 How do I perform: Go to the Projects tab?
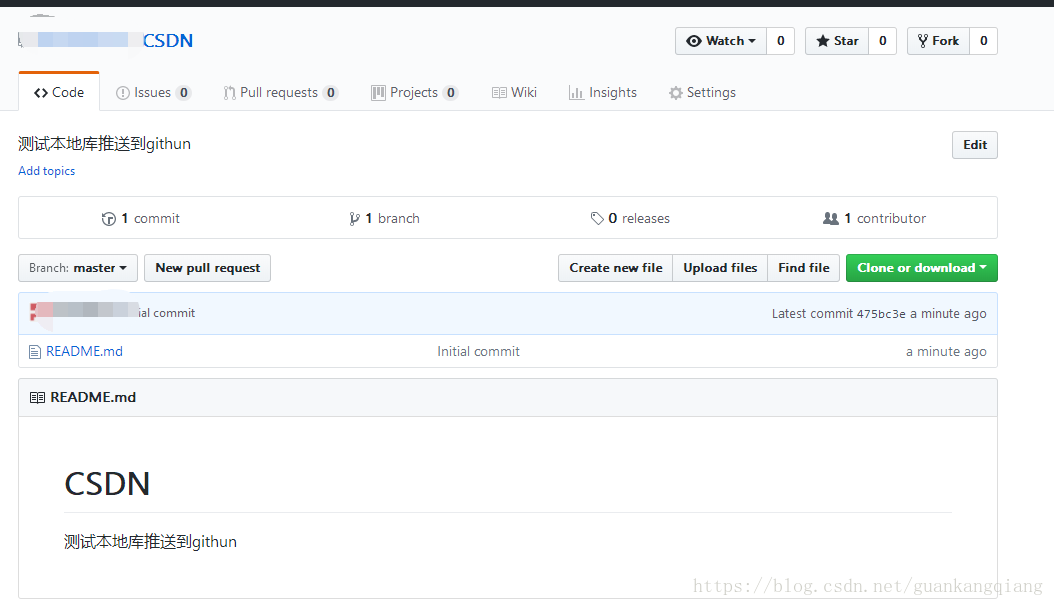(415, 92)
